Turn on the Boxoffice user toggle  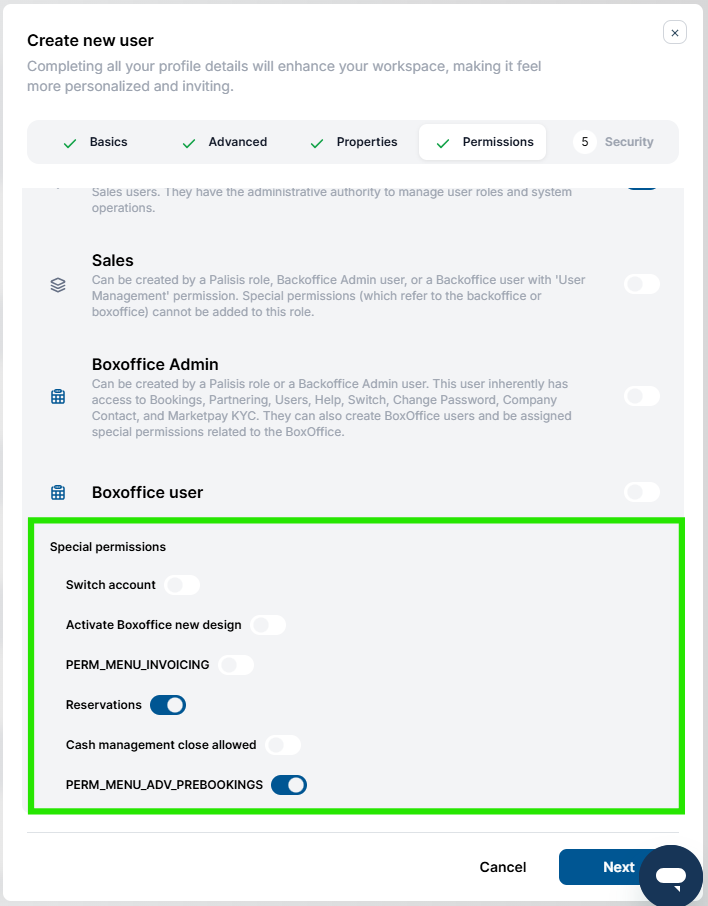tap(642, 492)
